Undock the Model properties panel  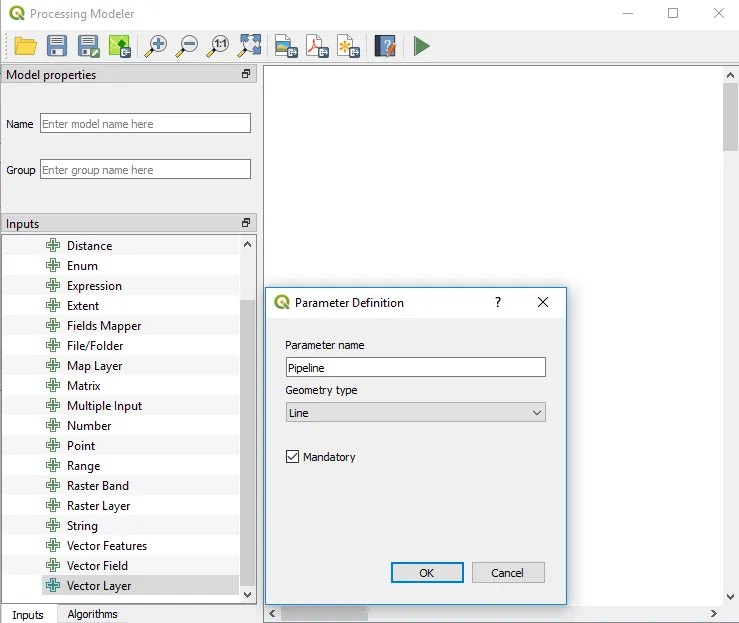click(x=246, y=75)
